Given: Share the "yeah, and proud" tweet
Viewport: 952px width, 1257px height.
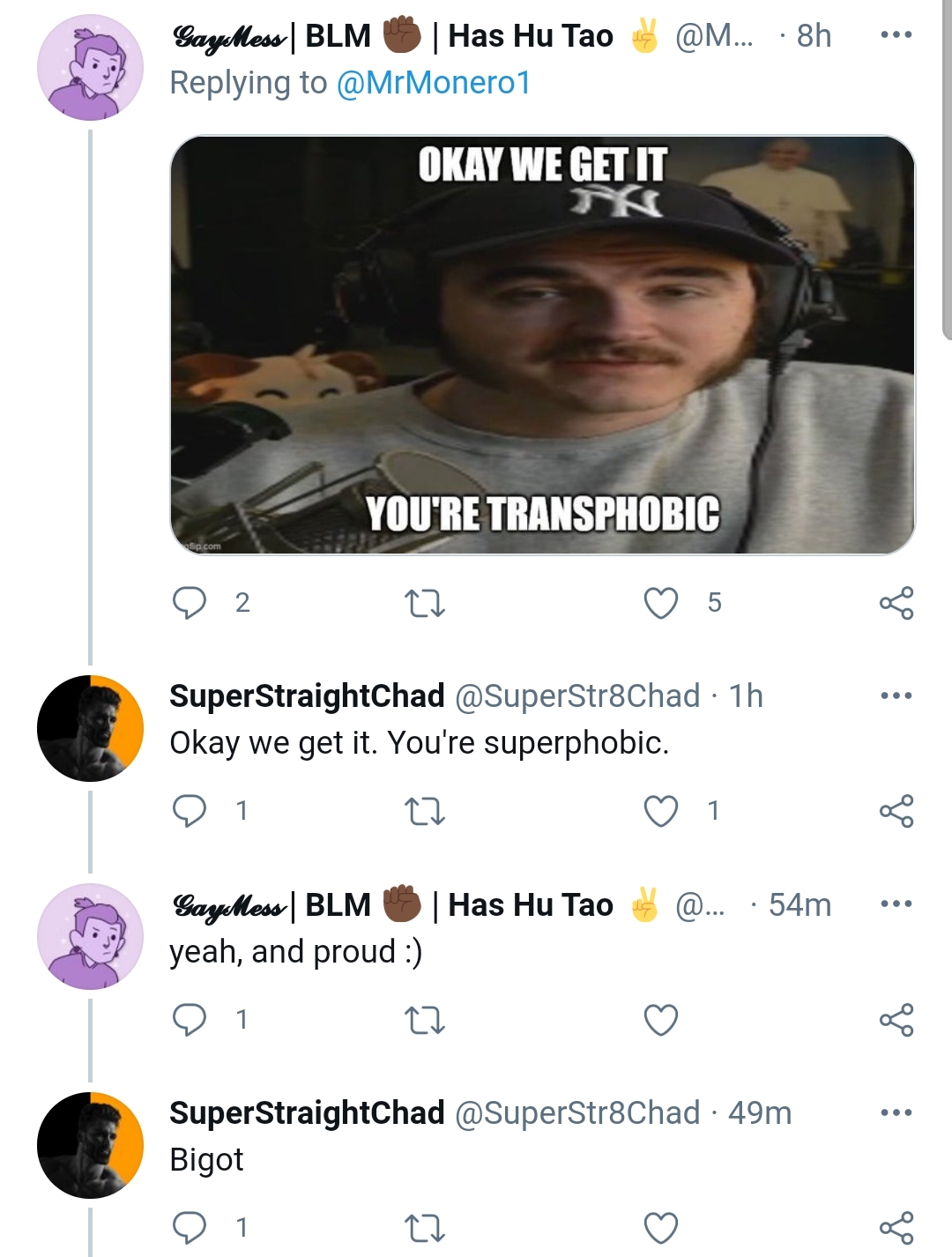Looking at the screenshot, I should pos(896,1020).
